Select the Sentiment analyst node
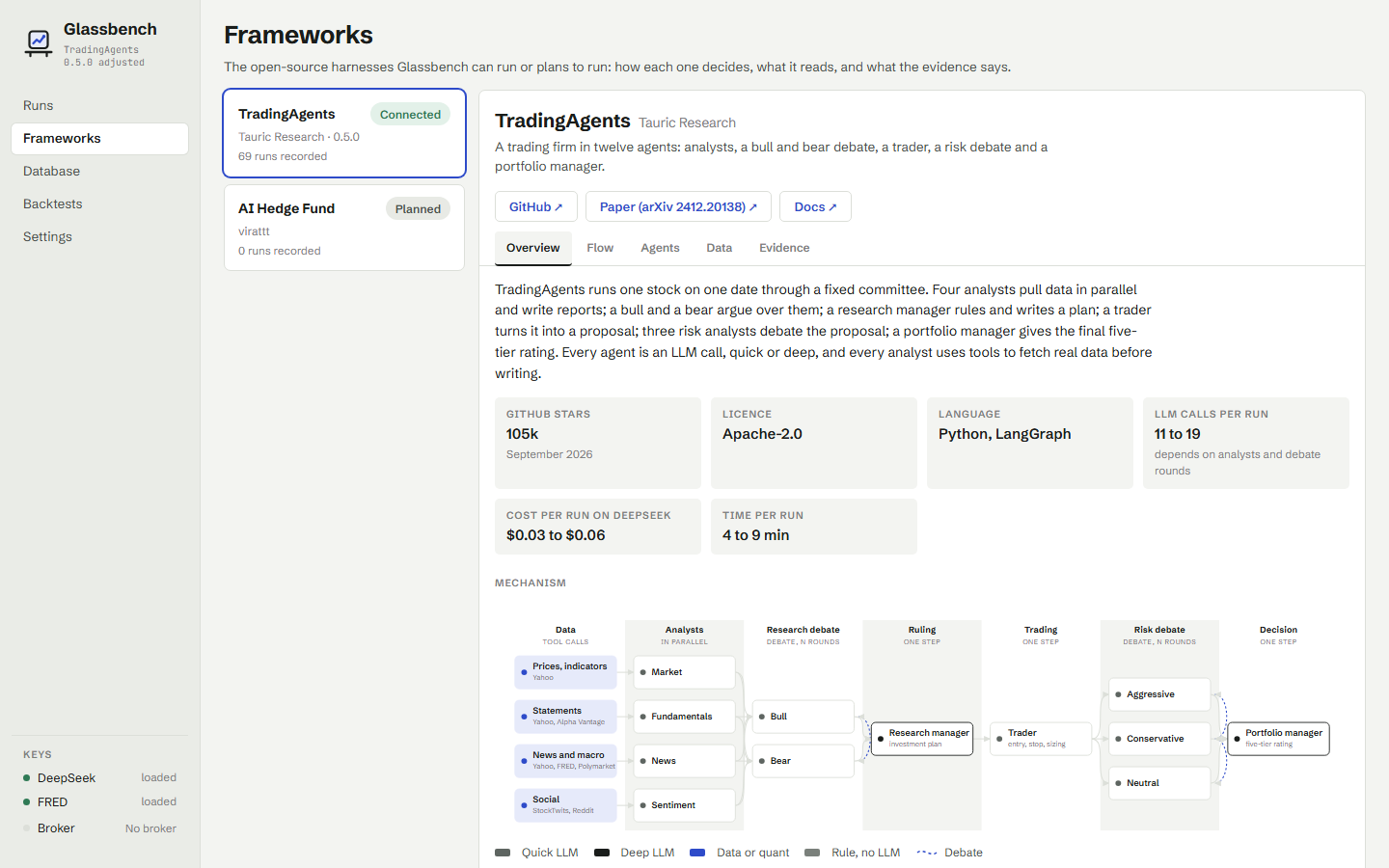The height and width of the screenshot is (868, 1389). click(684, 805)
